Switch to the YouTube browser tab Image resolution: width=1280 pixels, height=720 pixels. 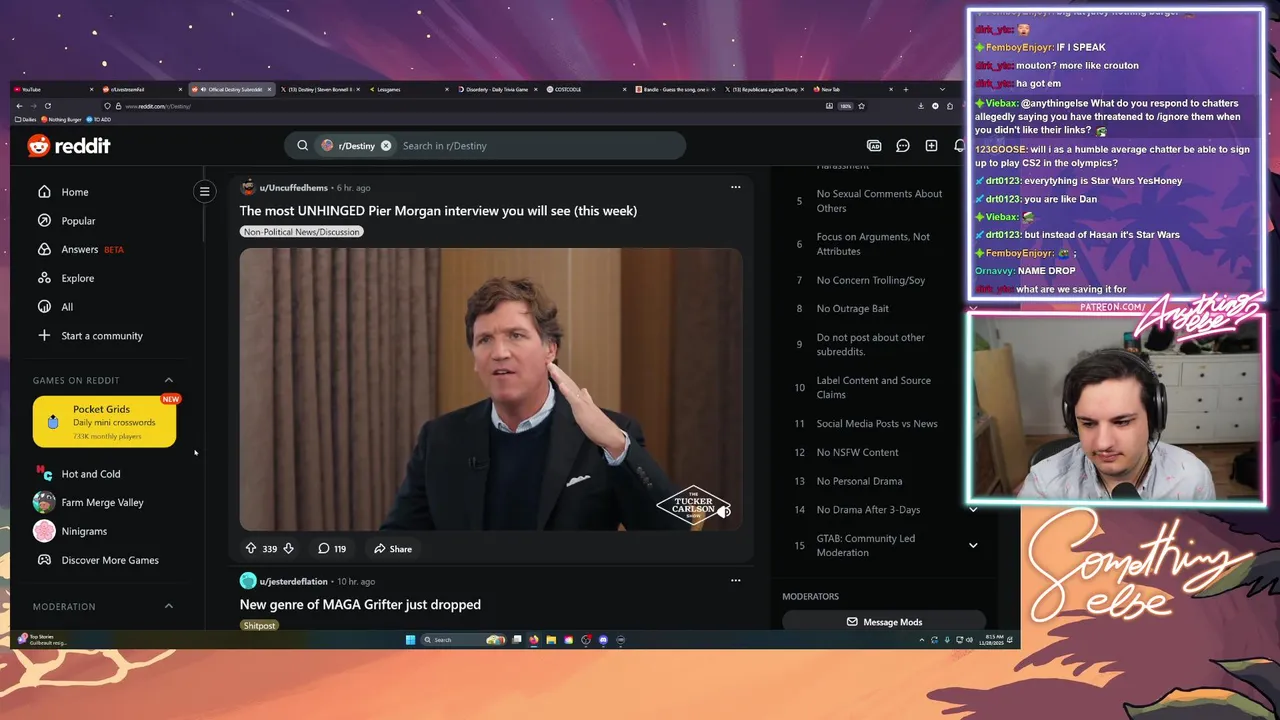[x=52, y=90]
